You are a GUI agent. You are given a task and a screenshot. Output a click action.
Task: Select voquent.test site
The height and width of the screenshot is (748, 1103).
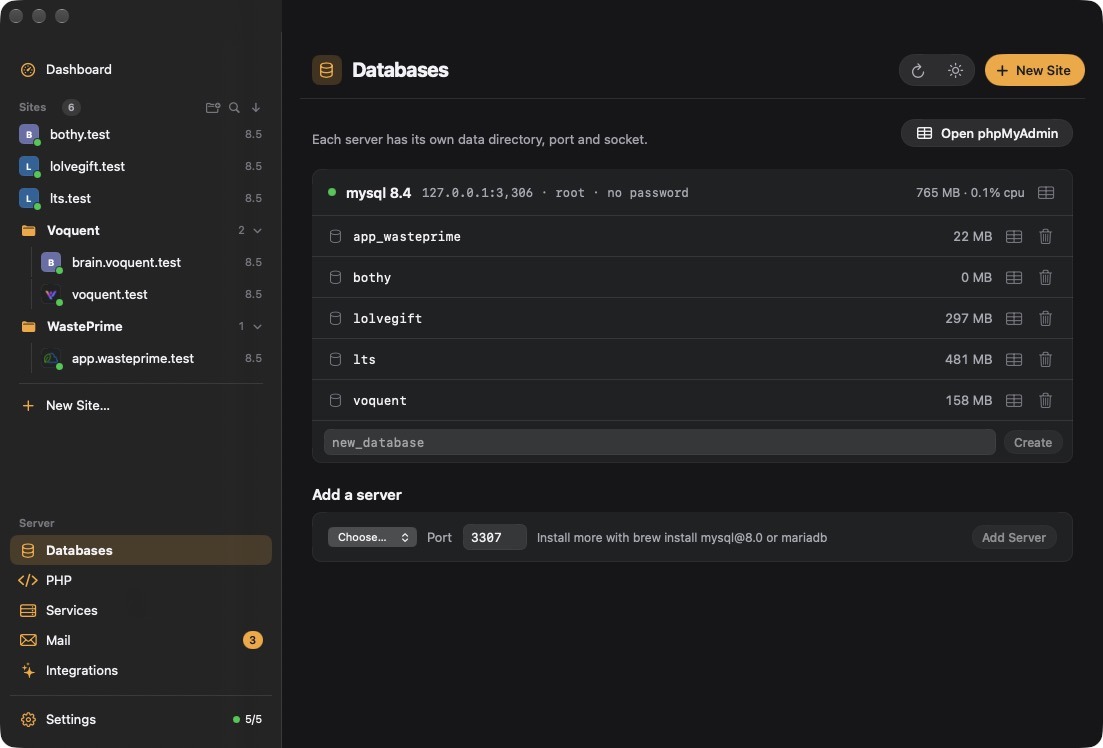(151, 294)
